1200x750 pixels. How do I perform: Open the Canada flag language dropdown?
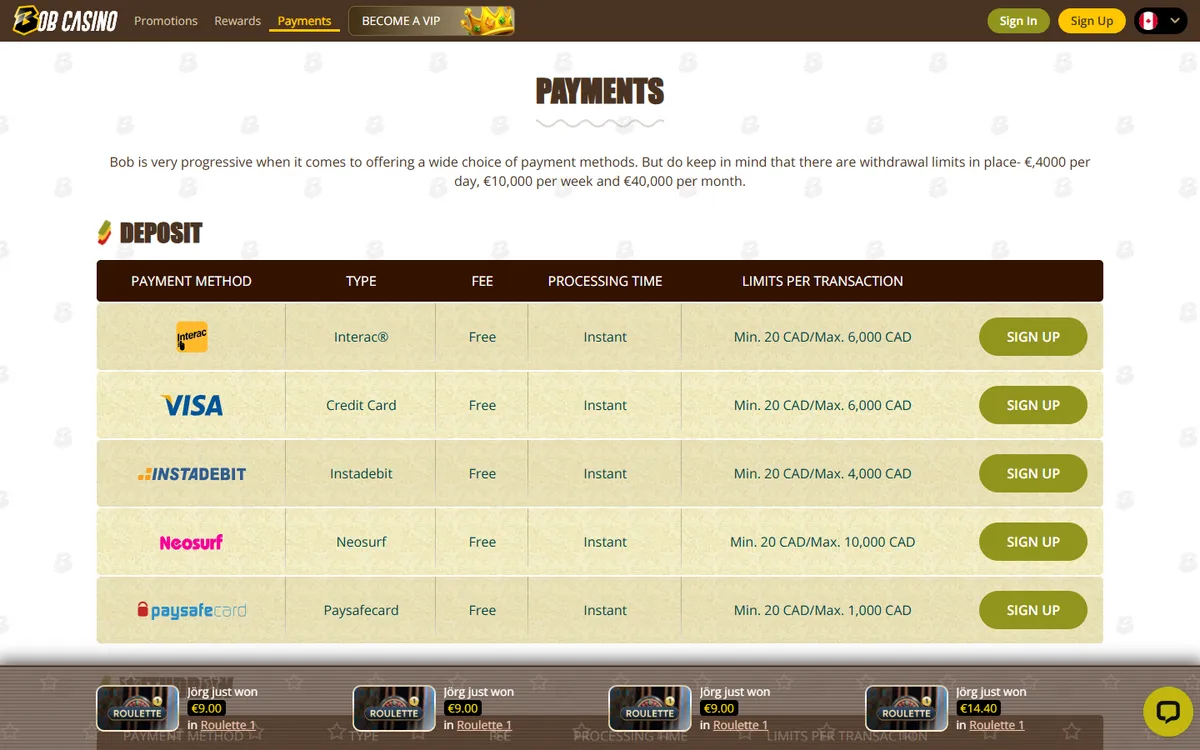coord(1160,21)
